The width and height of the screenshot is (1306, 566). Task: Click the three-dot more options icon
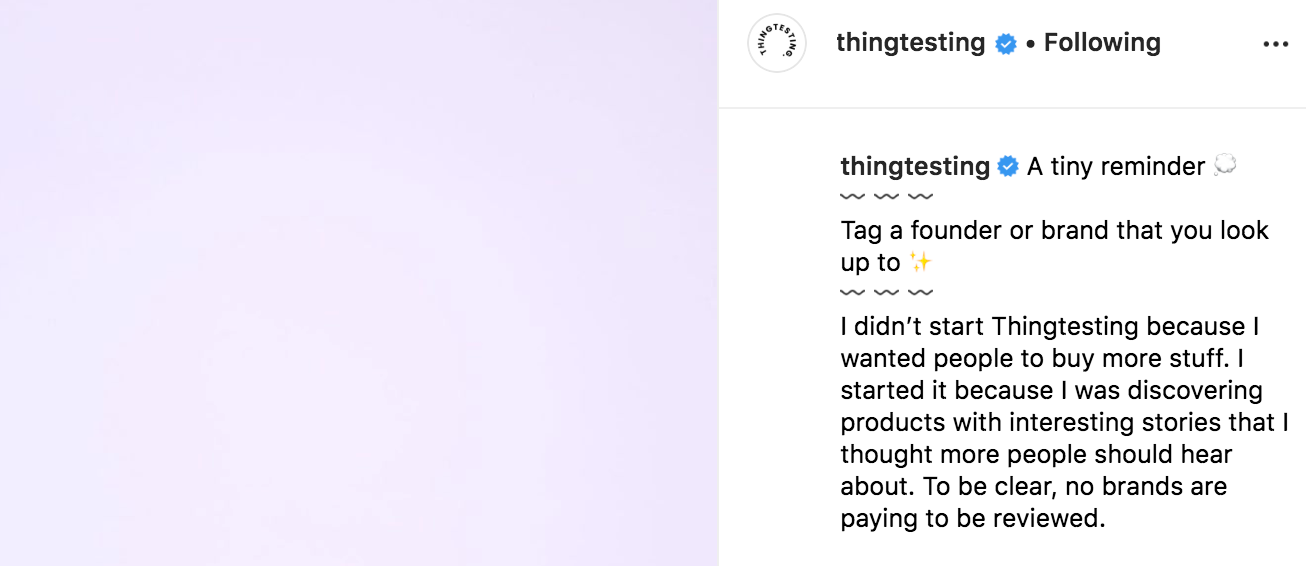1276,45
